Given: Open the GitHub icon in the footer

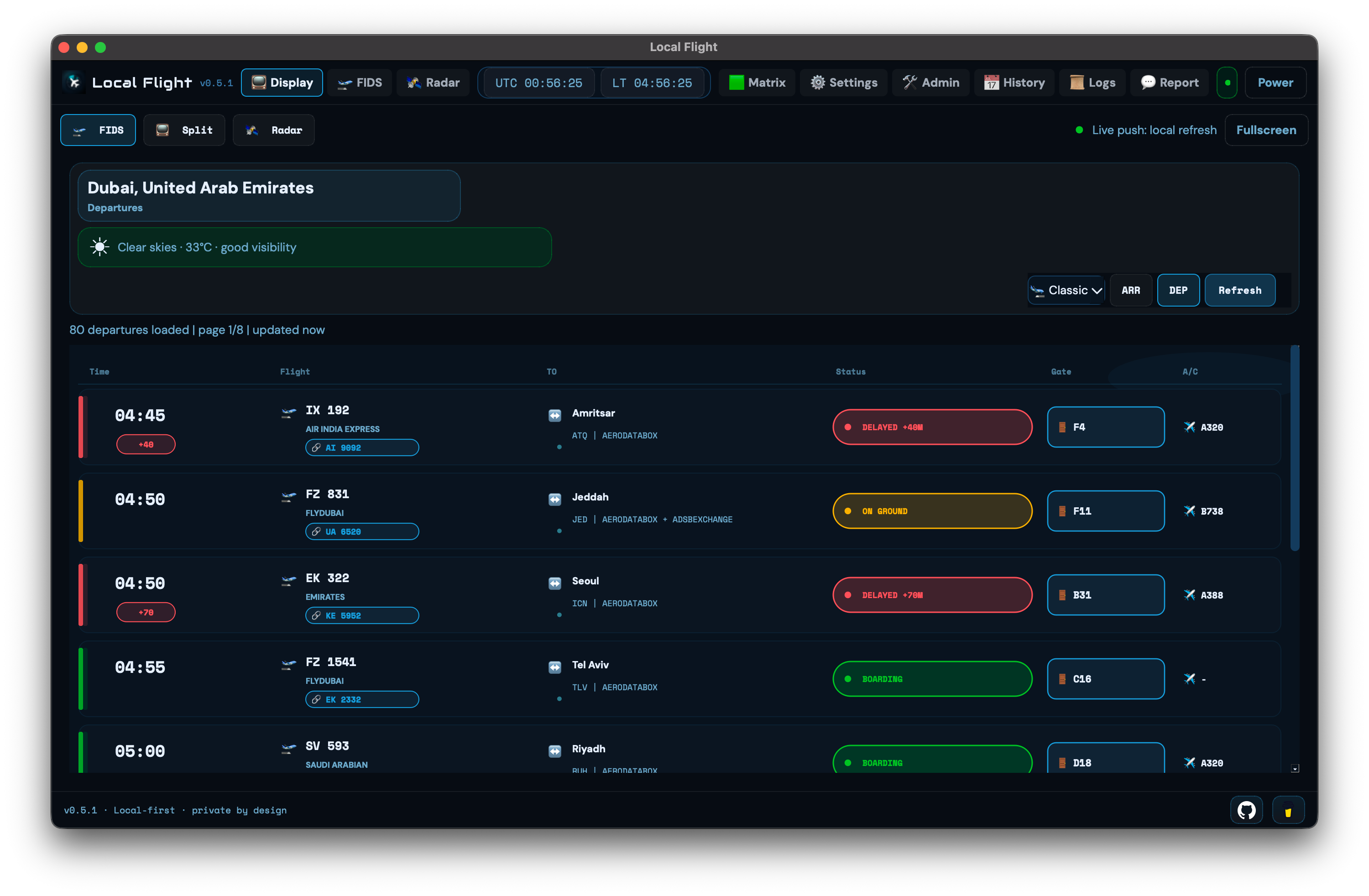Looking at the screenshot, I should (x=1246, y=810).
